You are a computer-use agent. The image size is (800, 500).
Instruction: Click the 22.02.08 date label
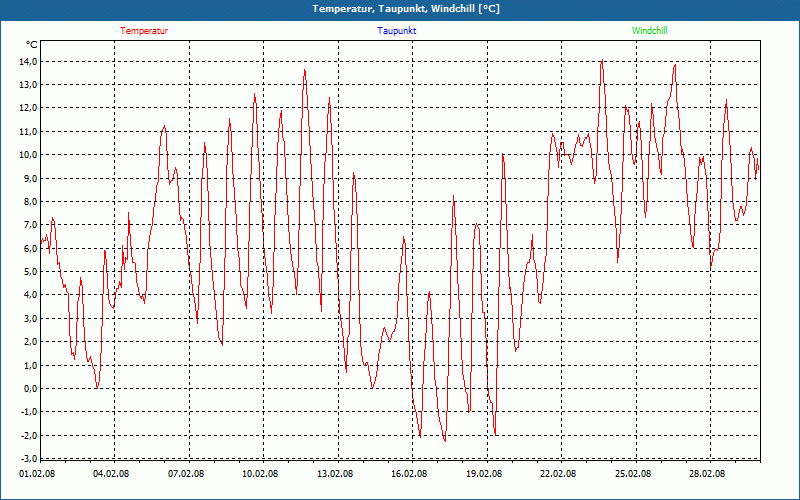559,474
